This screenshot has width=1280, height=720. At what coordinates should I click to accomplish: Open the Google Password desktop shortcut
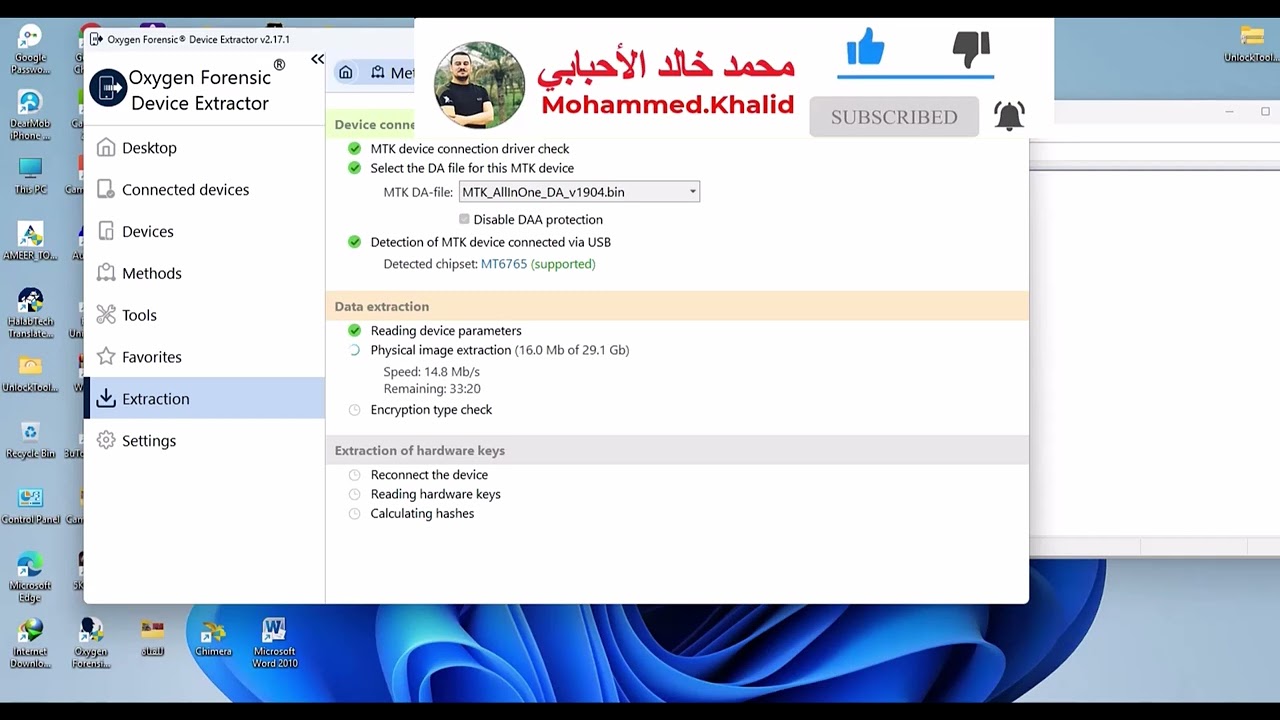pos(30,50)
